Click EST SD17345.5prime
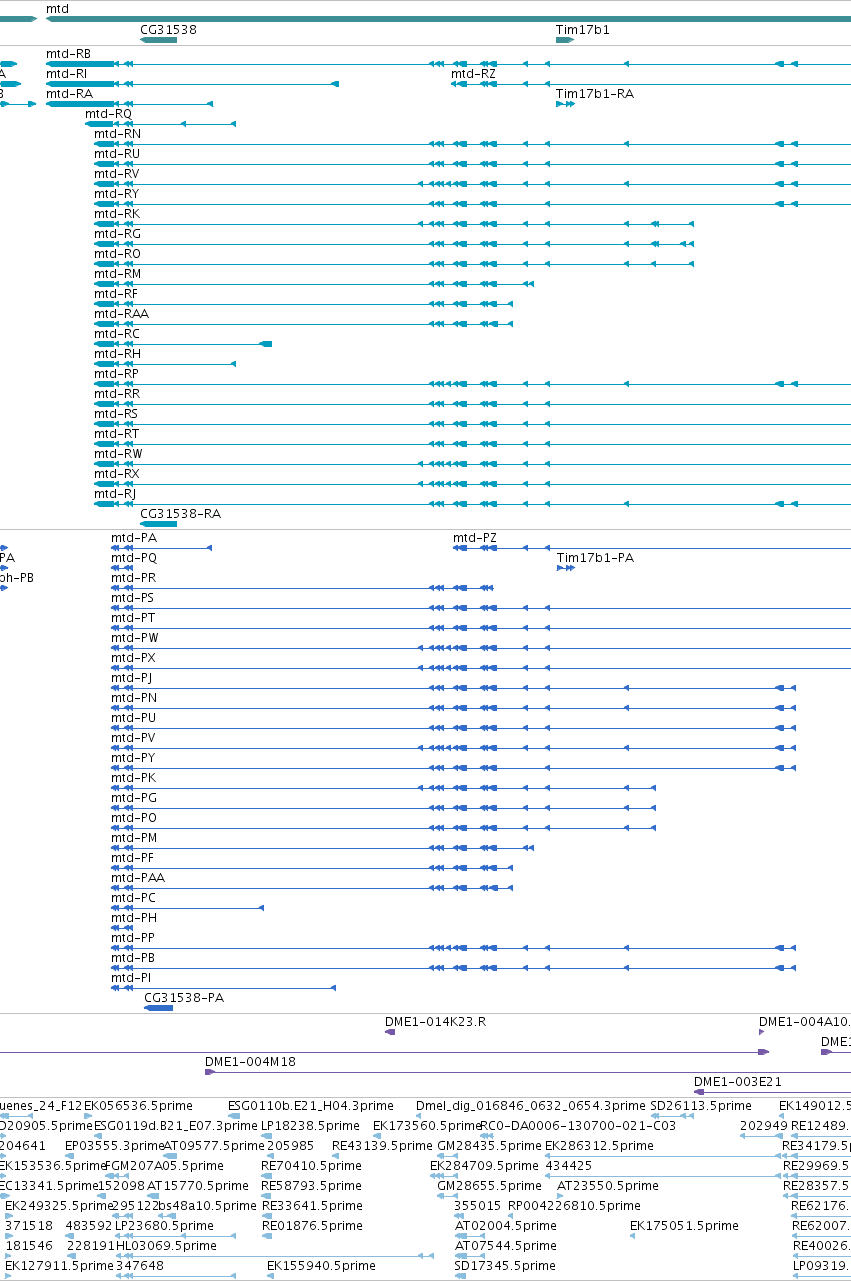The height and width of the screenshot is (1281, 851). pyautogui.click(x=504, y=1265)
